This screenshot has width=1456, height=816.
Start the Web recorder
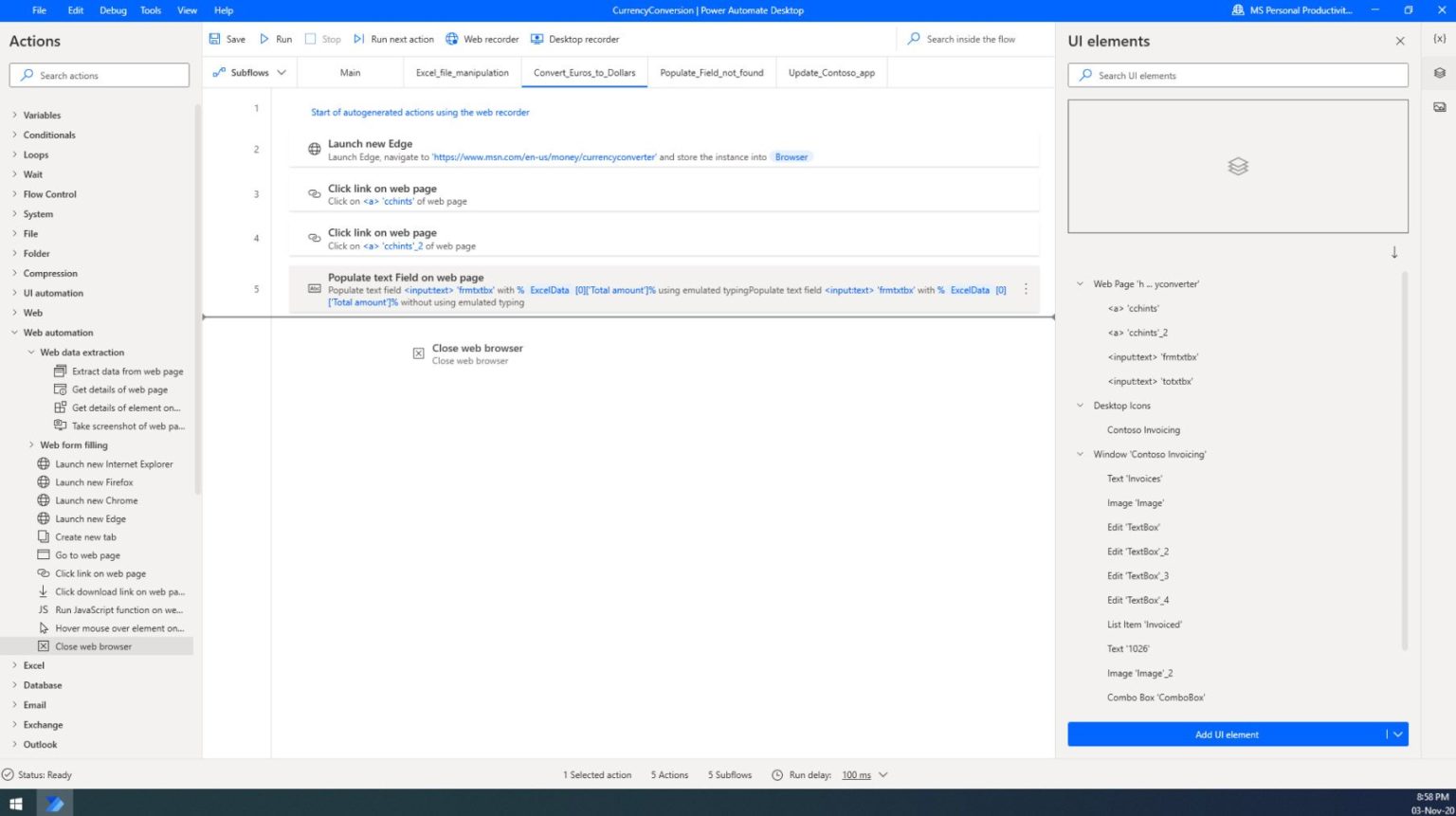pos(482,39)
